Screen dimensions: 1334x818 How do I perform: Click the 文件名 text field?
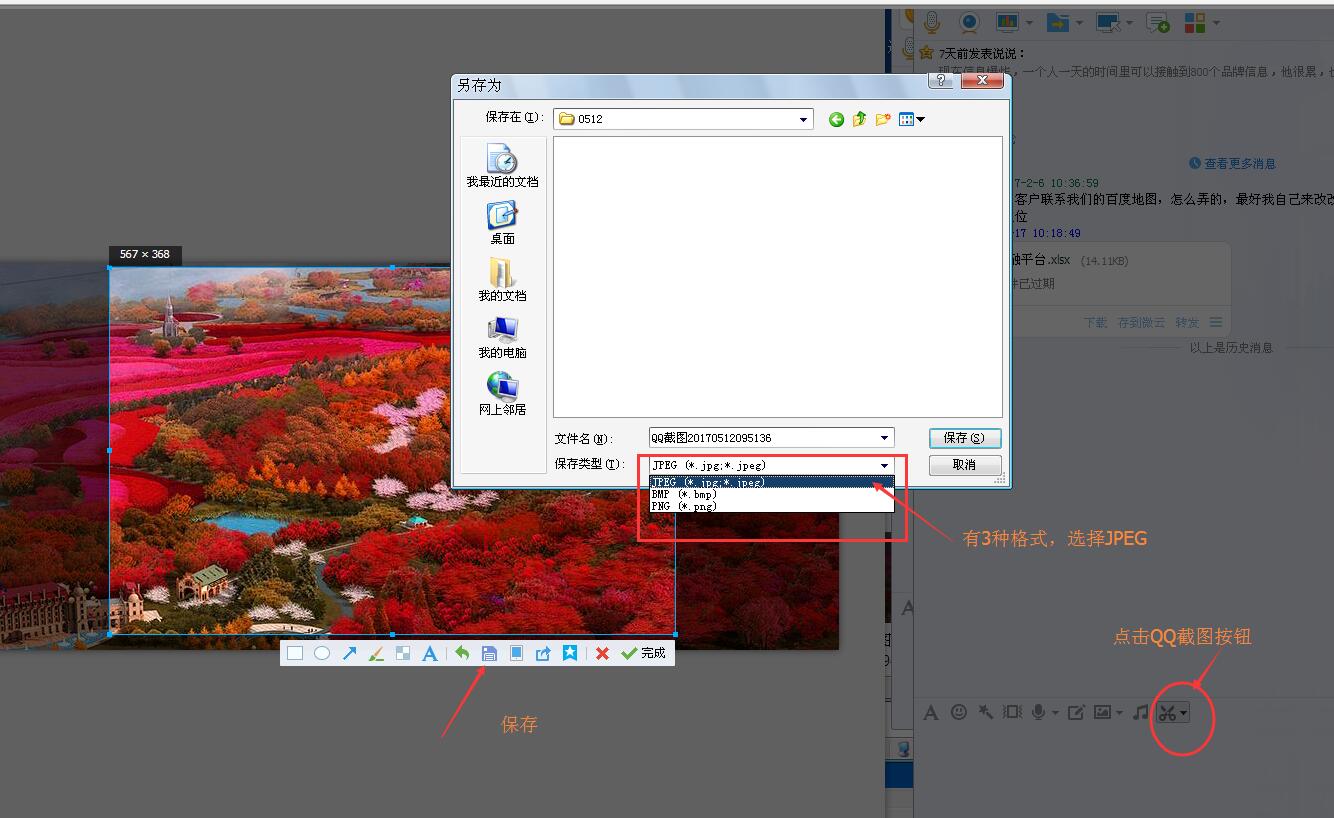[760, 438]
